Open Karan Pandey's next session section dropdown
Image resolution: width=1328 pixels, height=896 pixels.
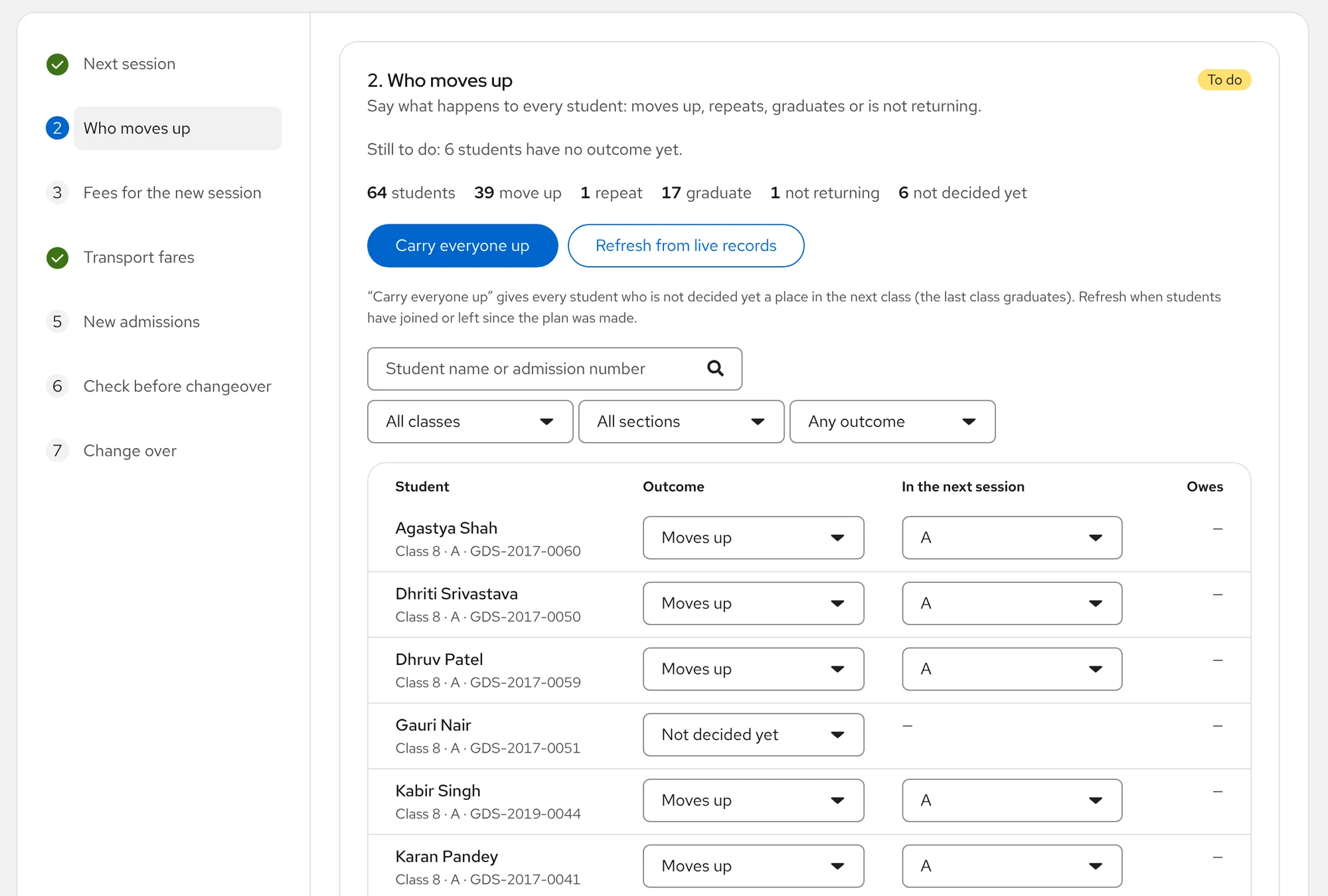(1012, 866)
